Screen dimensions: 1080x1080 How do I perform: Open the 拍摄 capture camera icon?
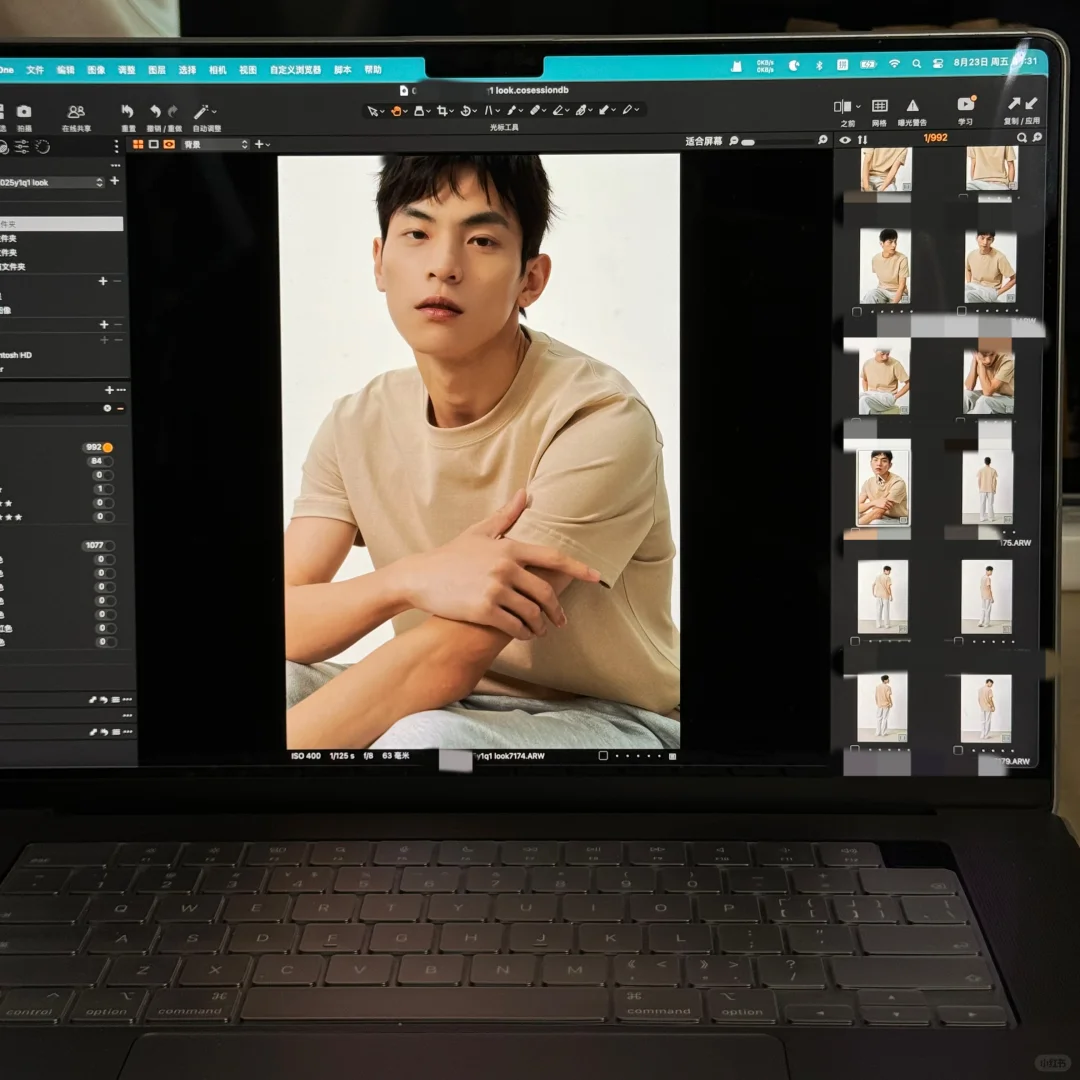coord(24,112)
